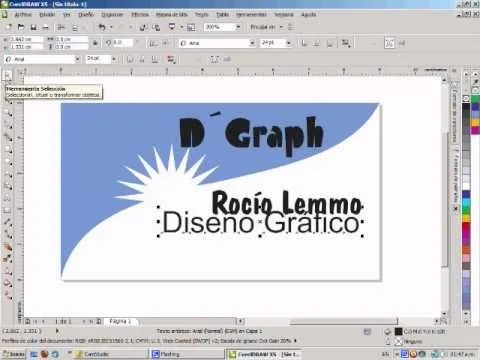Click the Cut icon in the toolbar
Image resolution: width=480 pixels, height=360 pixels.
[x=61, y=27]
